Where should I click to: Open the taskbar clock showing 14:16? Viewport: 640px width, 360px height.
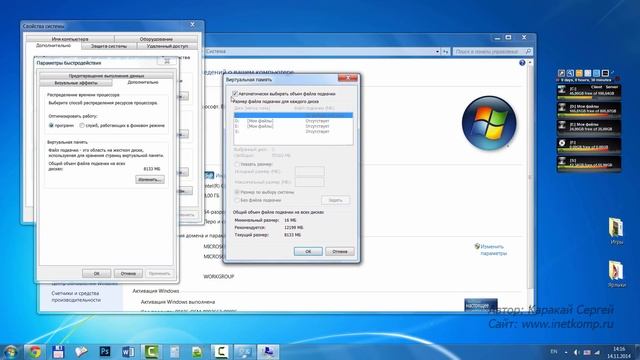(619, 352)
